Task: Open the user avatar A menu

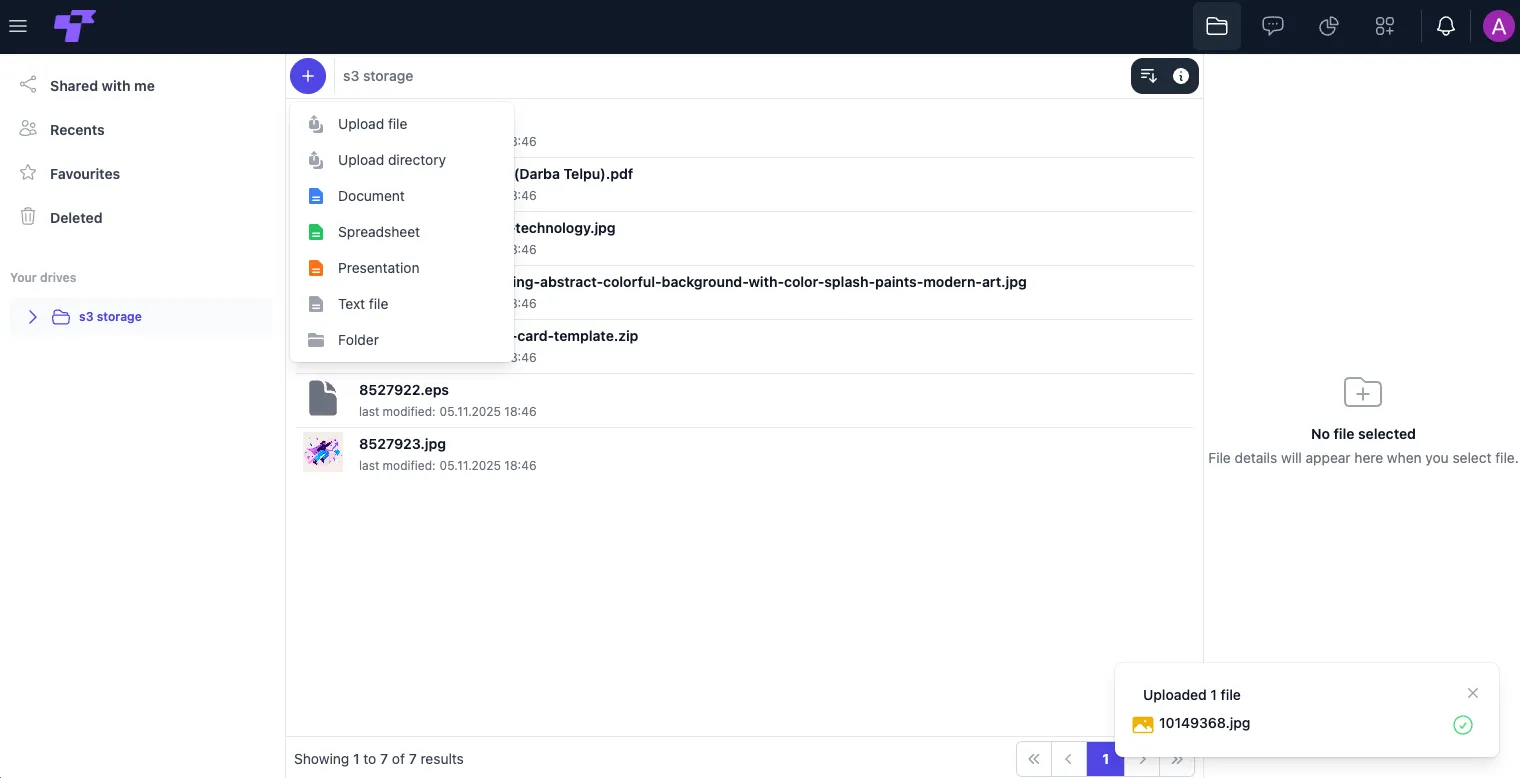Action: click(1498, 27)
